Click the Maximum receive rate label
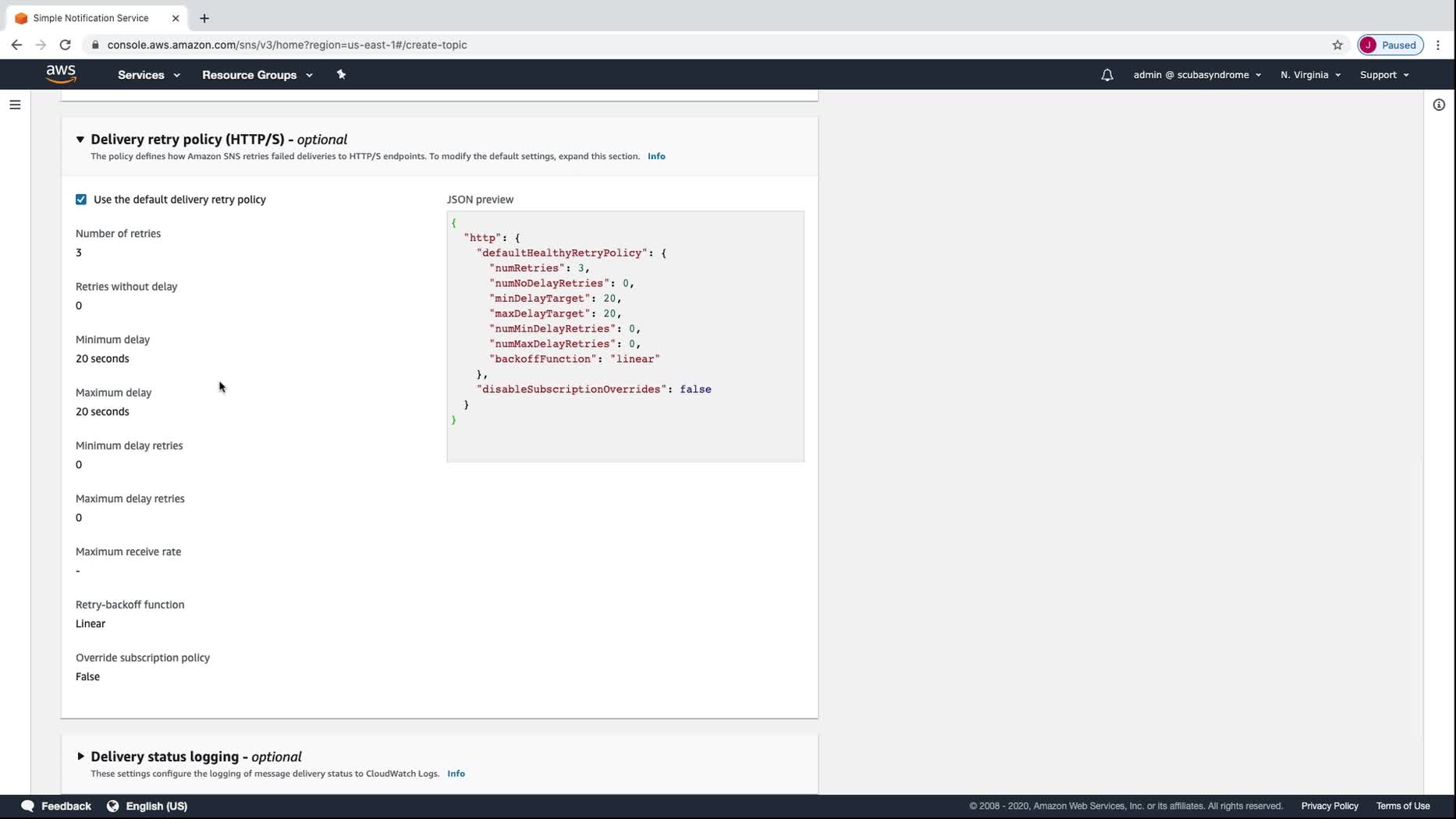Viewport: 1456px width, 819px height. click(128, 552)
